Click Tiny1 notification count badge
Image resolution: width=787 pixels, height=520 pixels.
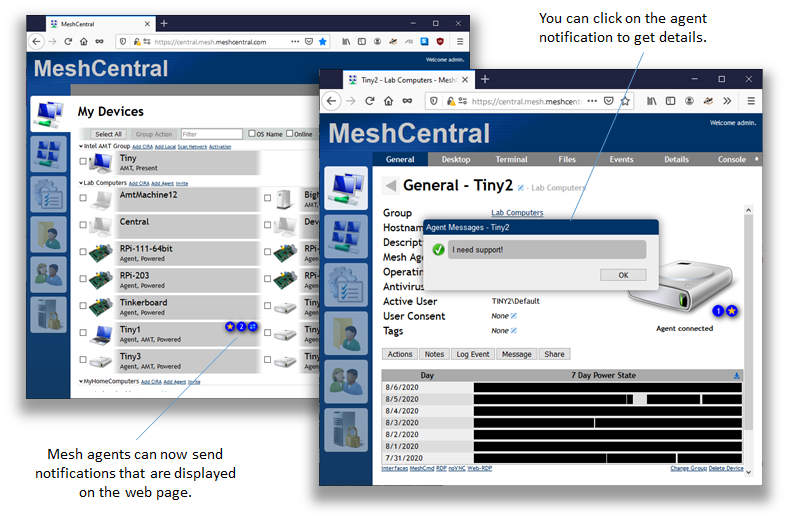tap(241, 327)
